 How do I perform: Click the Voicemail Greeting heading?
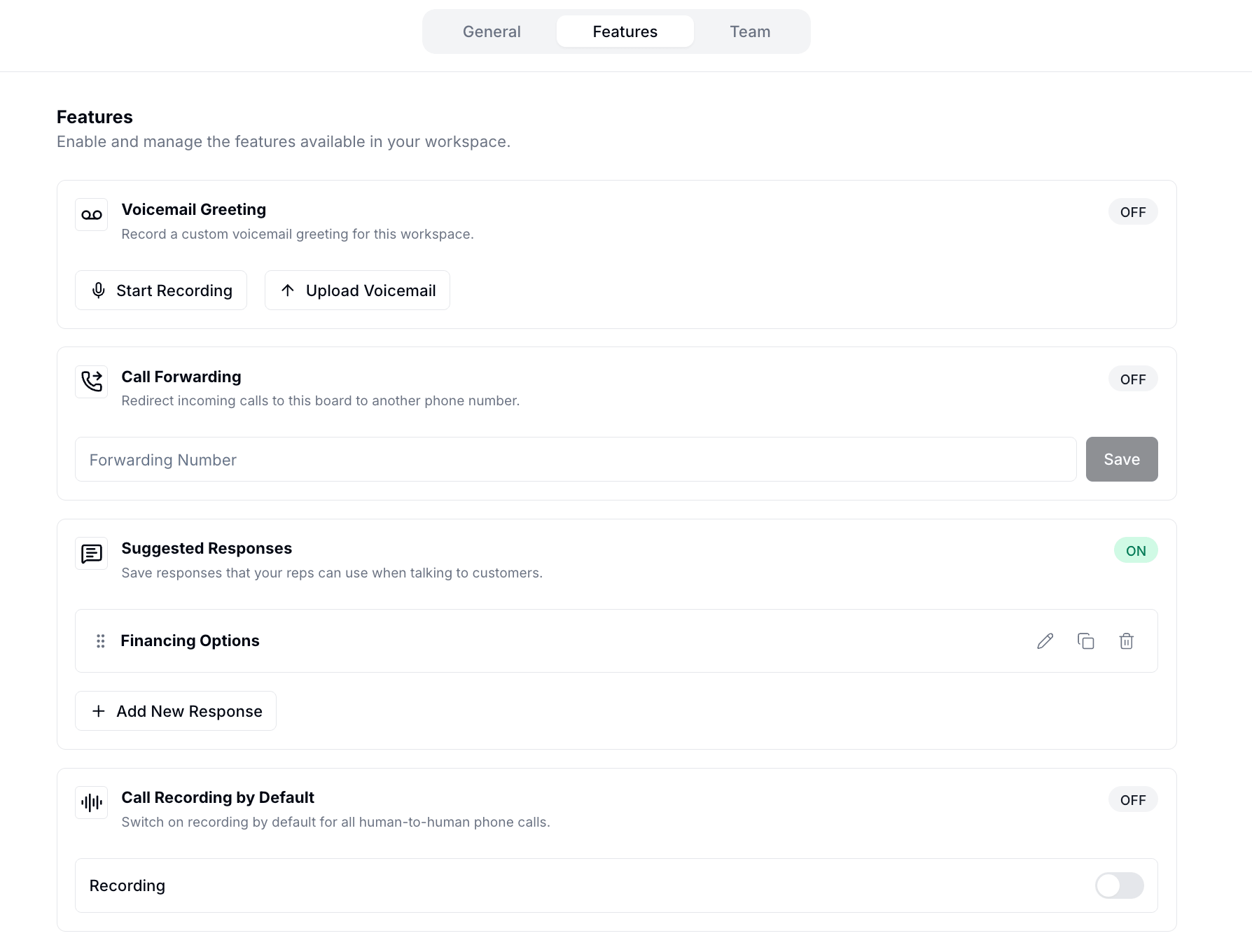(x=194, y=209)
